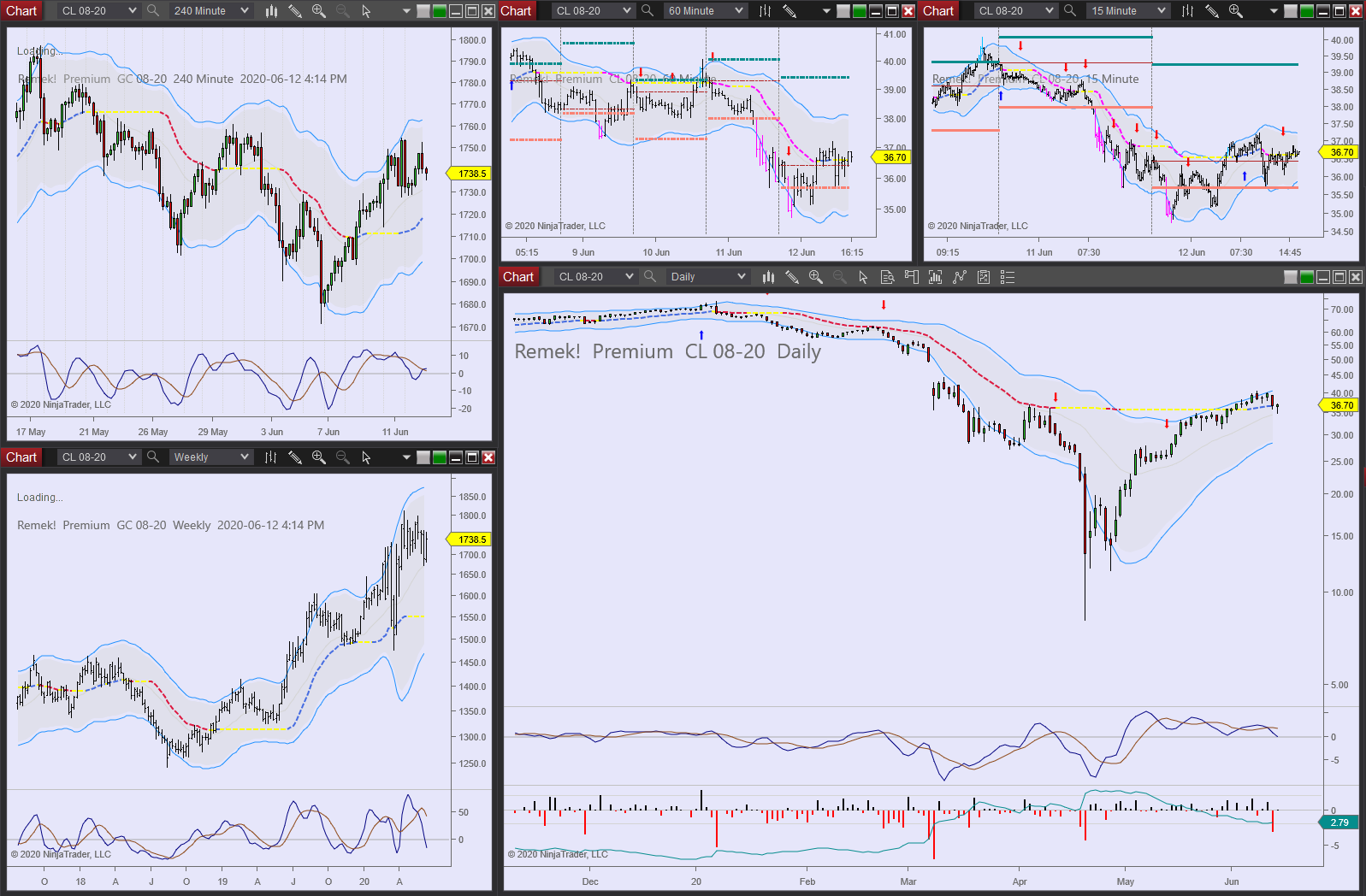Screen dimensions: 1366x896
Task: Open the Weekly interval dropdown
Action: point(210,457)
